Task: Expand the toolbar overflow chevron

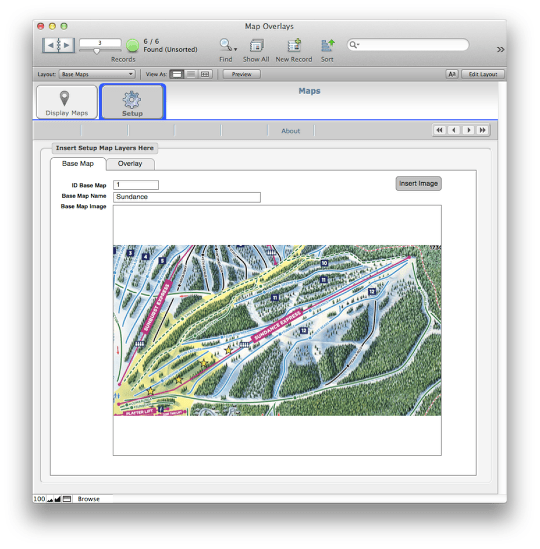Action: pyautogui.click(x=500, y=50)
